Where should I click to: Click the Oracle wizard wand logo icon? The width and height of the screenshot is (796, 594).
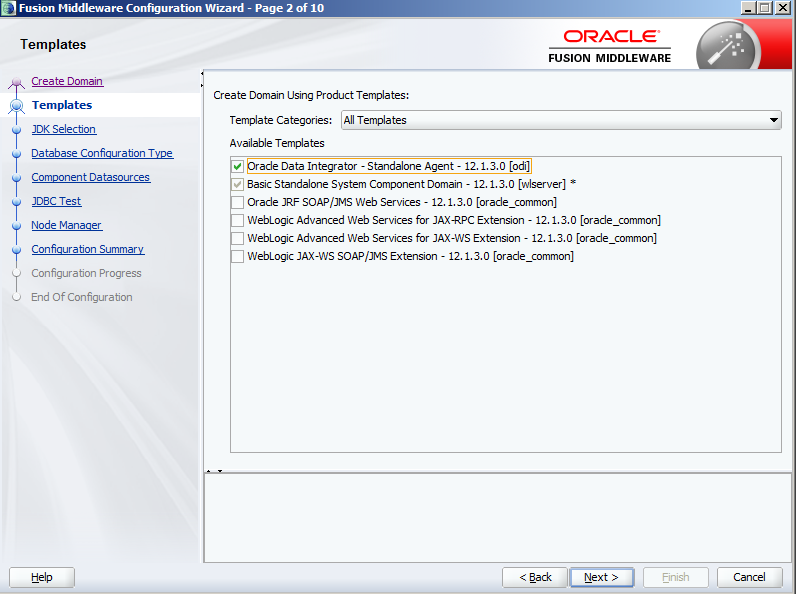[728, 46]
